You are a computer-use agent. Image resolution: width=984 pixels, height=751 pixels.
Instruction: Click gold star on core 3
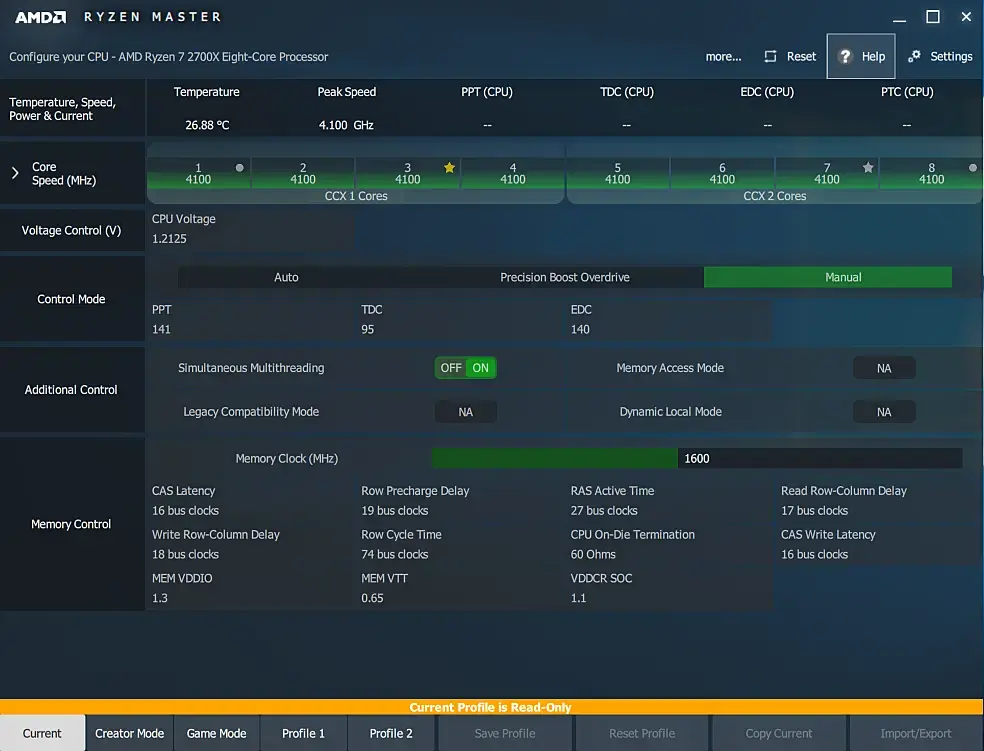click(449, 168)
